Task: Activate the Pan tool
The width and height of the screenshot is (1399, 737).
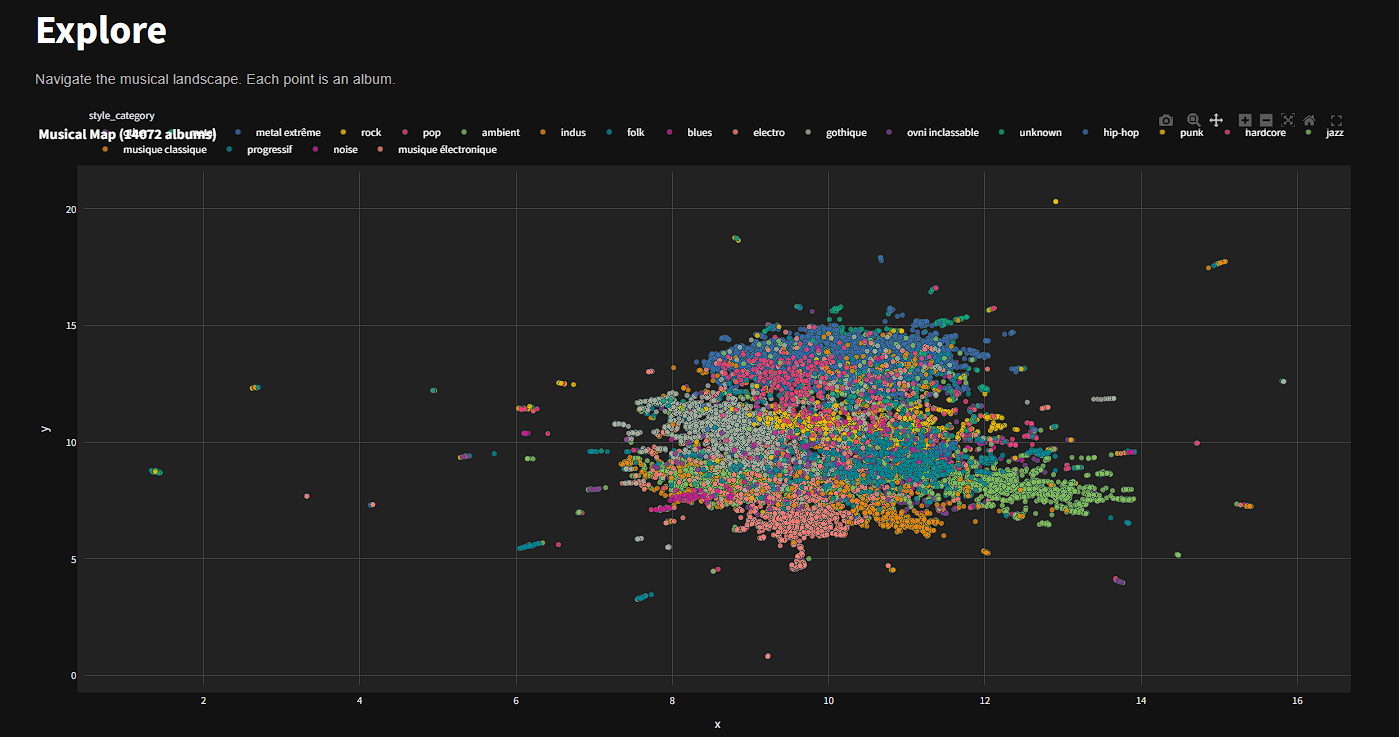Action: 1216,120
